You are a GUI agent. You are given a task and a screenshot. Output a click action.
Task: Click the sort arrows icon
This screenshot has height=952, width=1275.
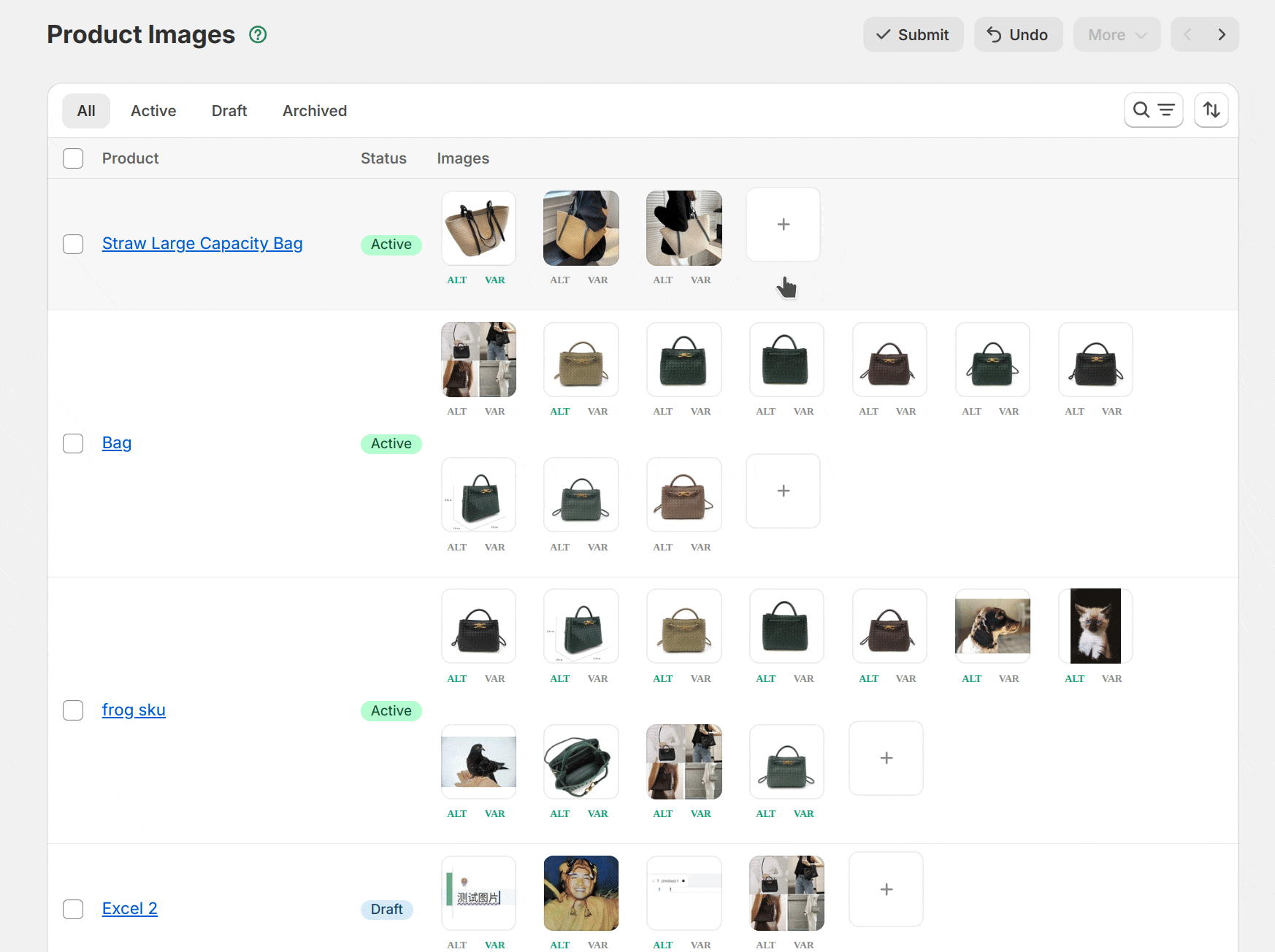coord(1211,110)
